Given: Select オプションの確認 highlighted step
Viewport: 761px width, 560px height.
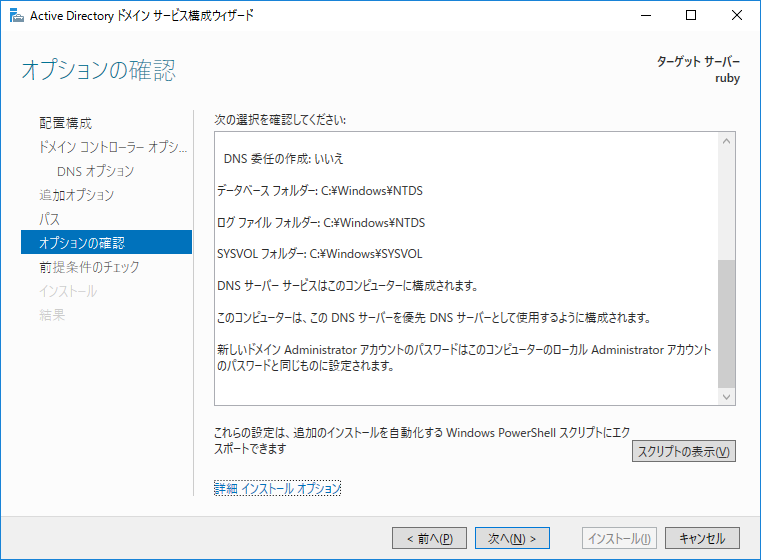Looking at the screenshot, I should tap(106, 242).
